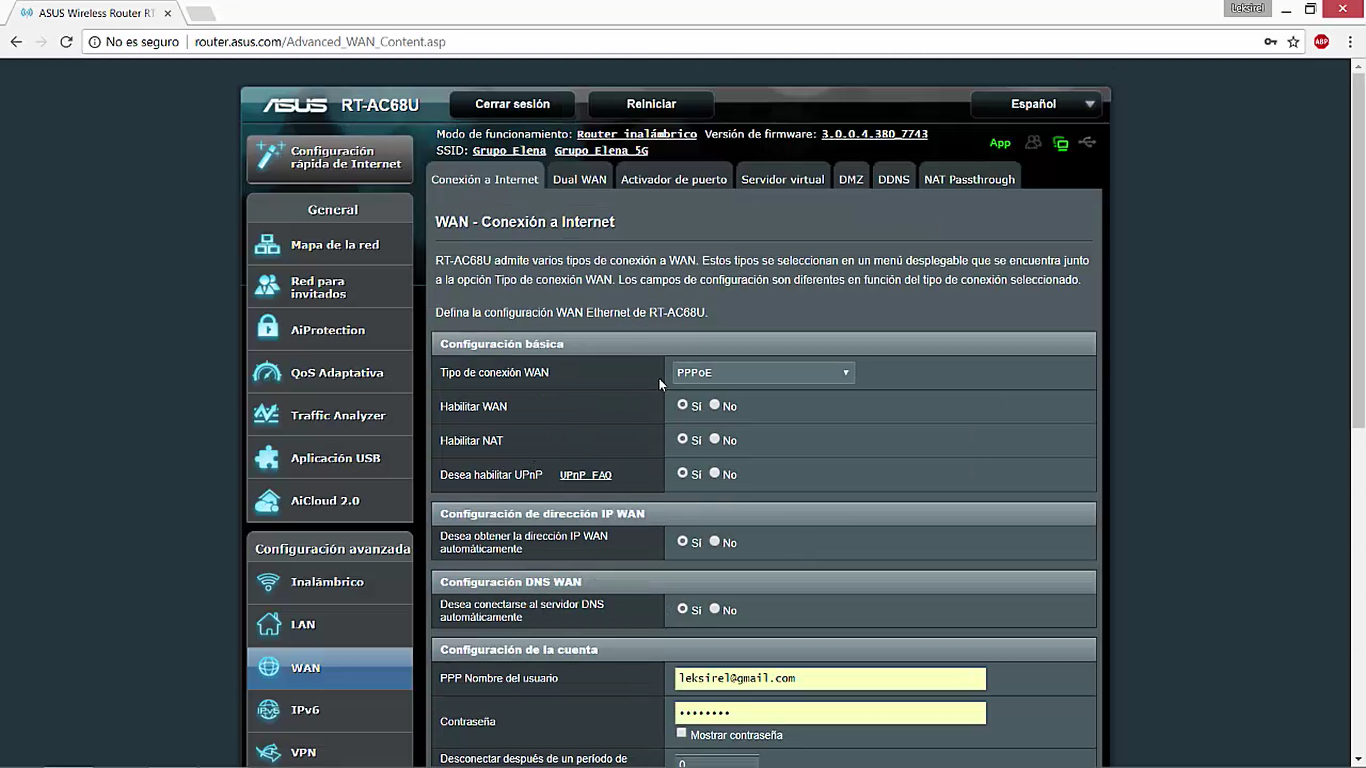Click the firmware version 3.0.0.4.380_7743 link
The height and width of the screenshot is (768, 1366).
(875, 134)
